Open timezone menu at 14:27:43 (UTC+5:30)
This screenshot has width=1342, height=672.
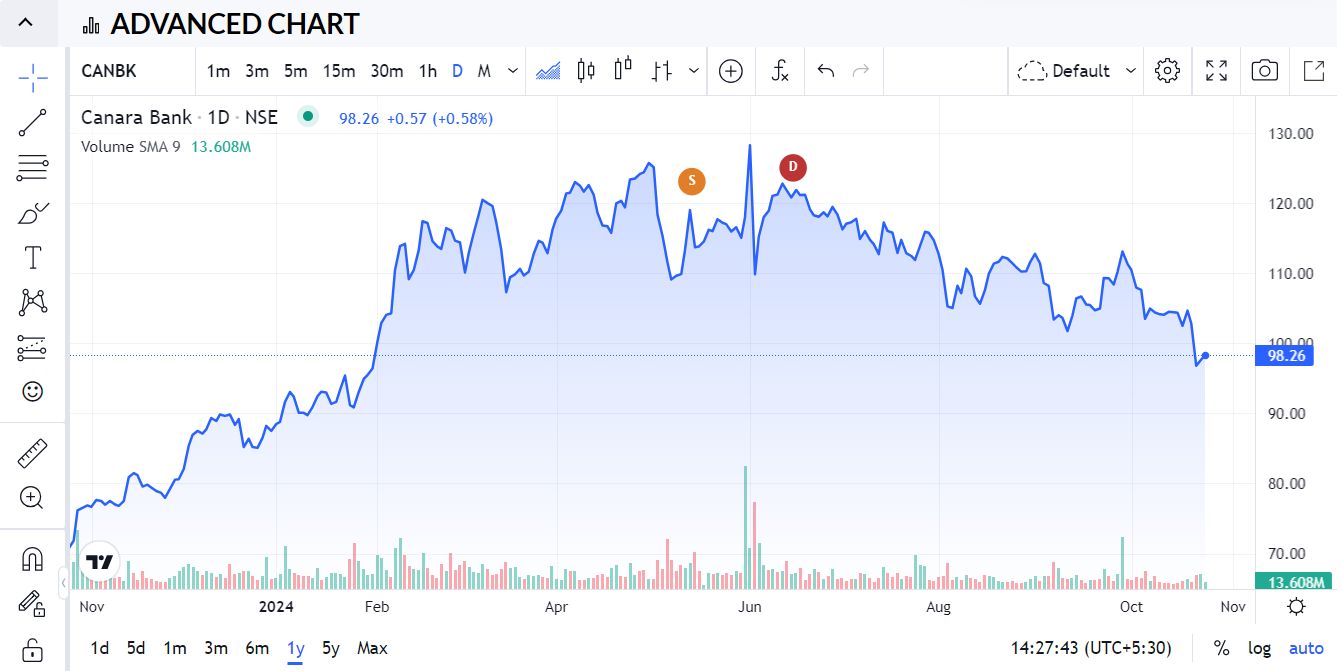(x=1090, y=648)
